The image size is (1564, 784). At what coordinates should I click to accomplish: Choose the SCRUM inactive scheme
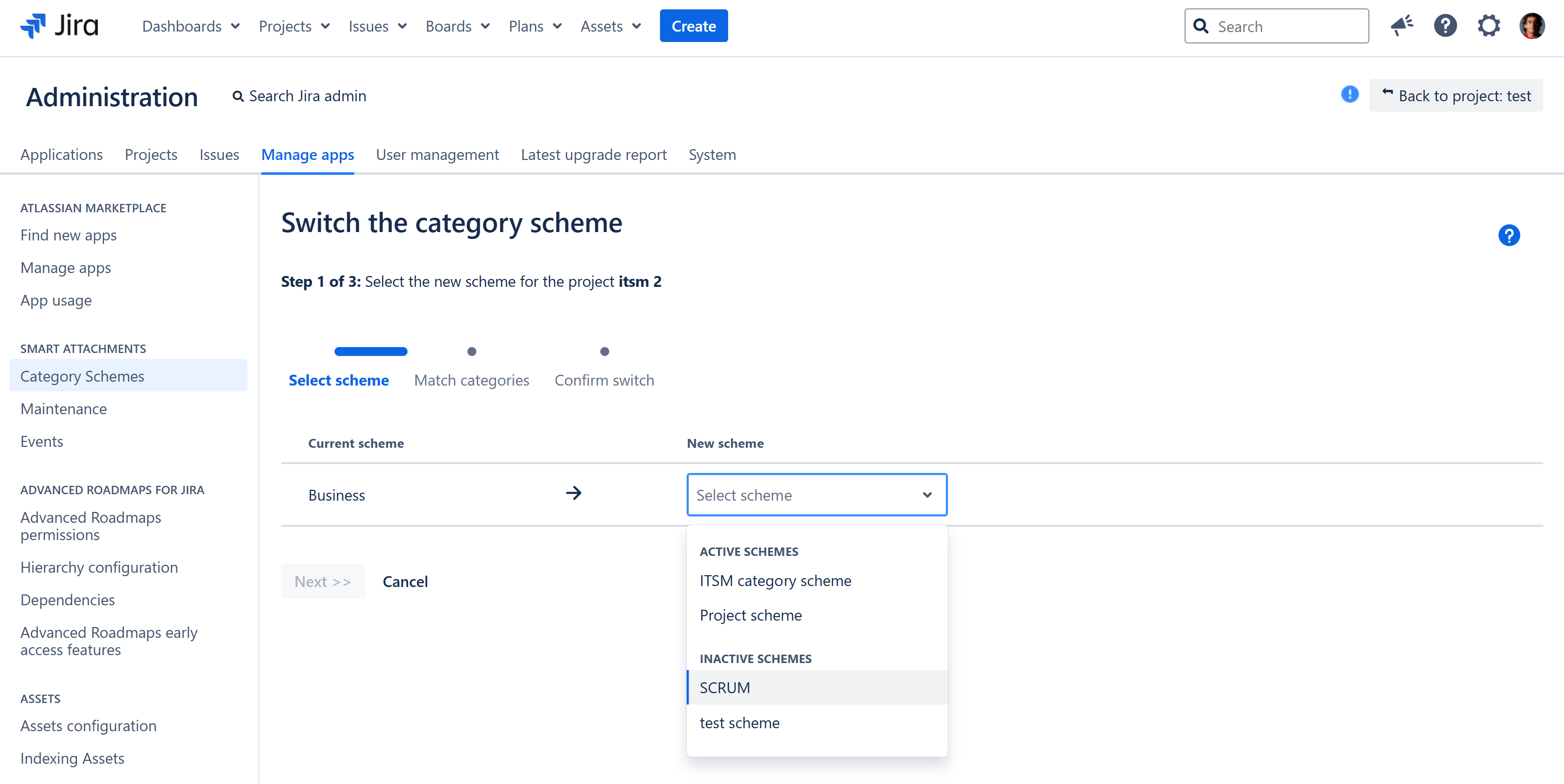click(x=817, y=688)
